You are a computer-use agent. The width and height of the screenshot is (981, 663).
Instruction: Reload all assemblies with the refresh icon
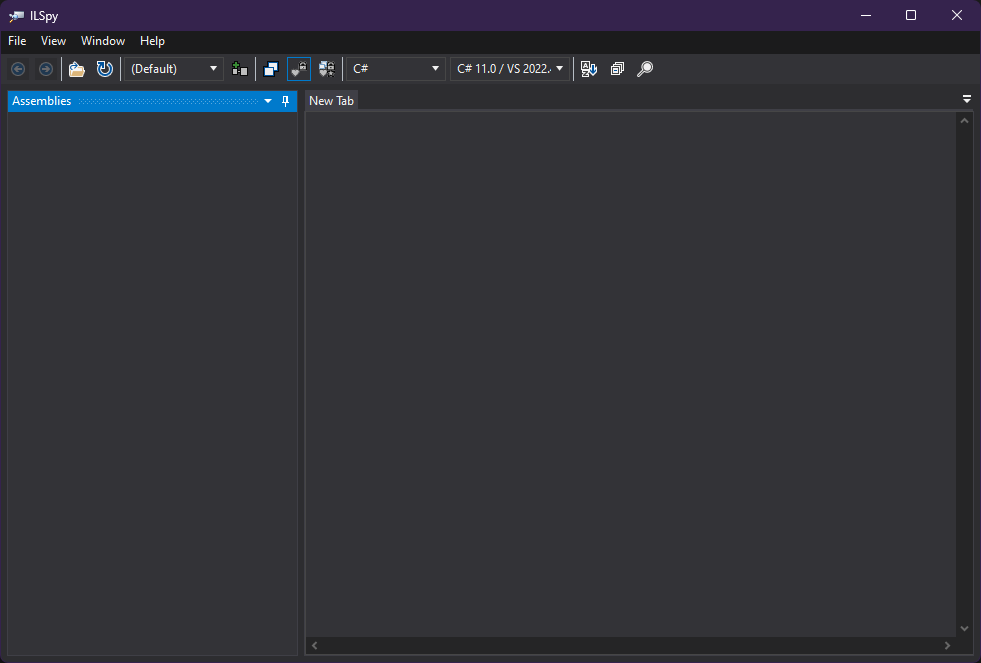(104, 68)
